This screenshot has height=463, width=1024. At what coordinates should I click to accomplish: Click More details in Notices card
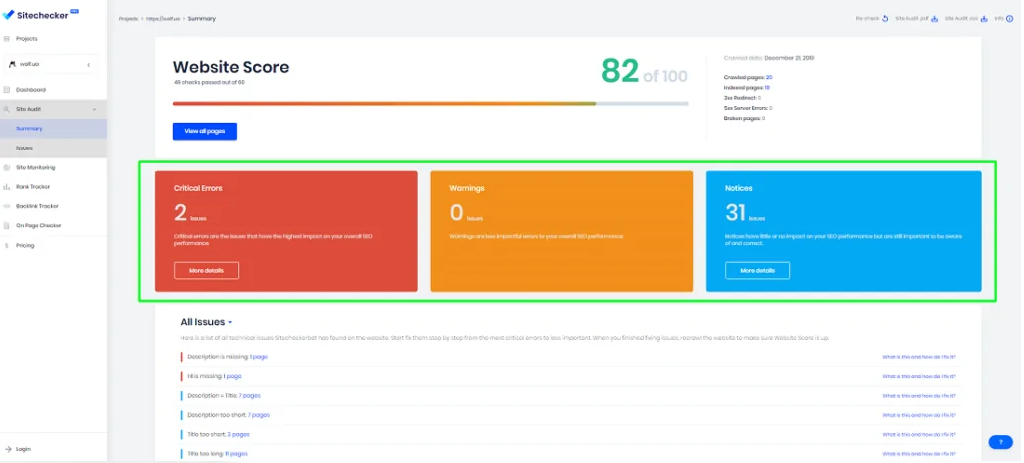tap(757, 270)
